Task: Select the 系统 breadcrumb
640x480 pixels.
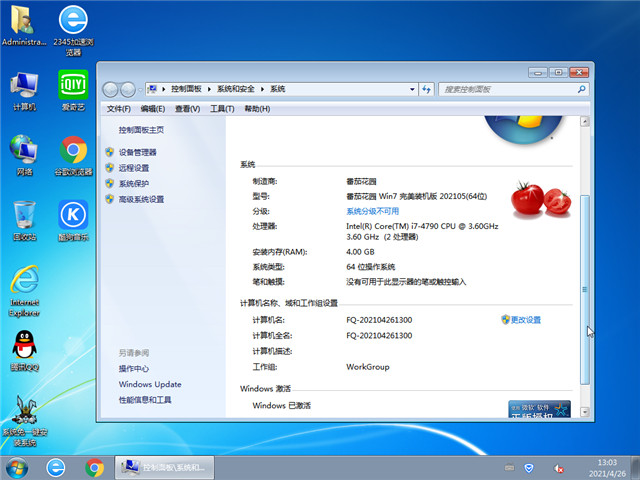Action: click(278, 89)
